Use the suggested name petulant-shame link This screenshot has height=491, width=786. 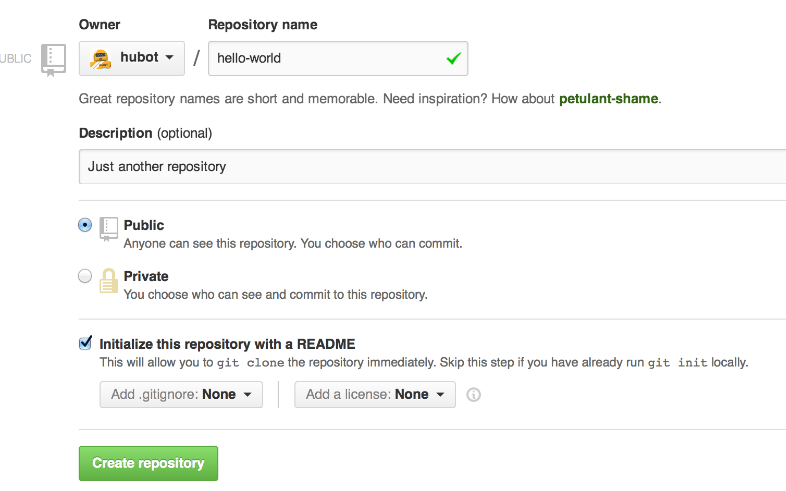(608, 99)
